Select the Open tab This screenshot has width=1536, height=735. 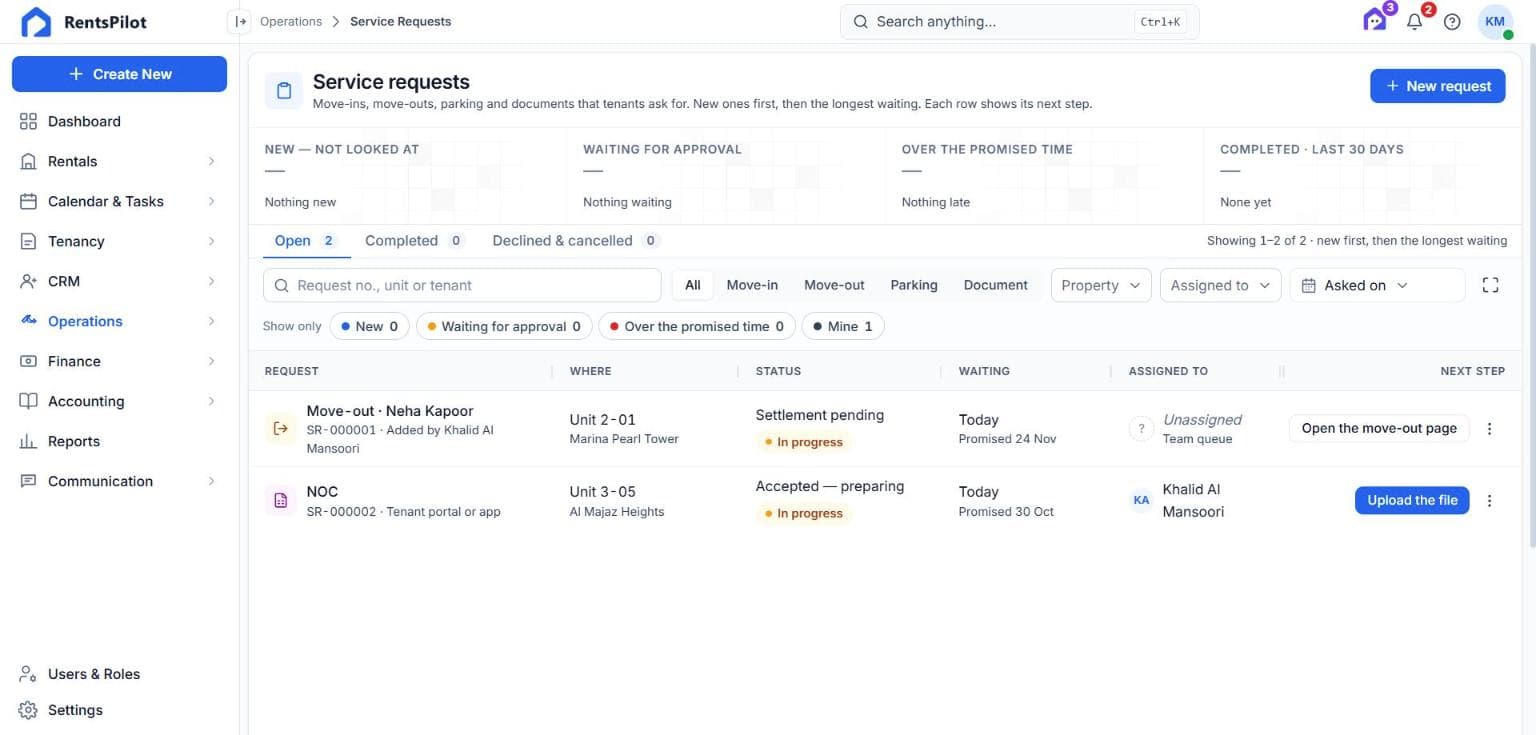point(306,241)
